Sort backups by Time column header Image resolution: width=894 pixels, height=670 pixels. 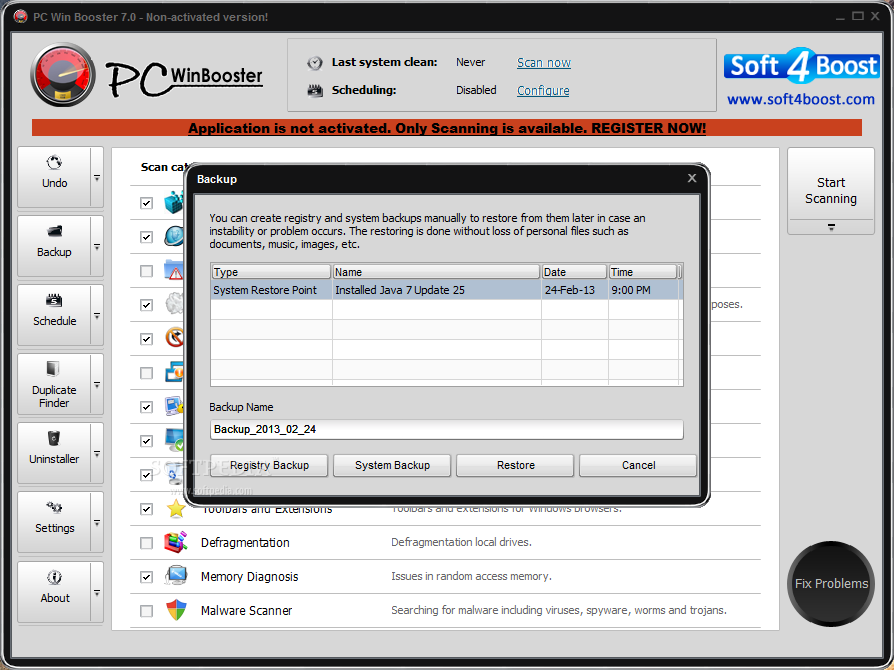pyautogui.click(x=643, y=272)
